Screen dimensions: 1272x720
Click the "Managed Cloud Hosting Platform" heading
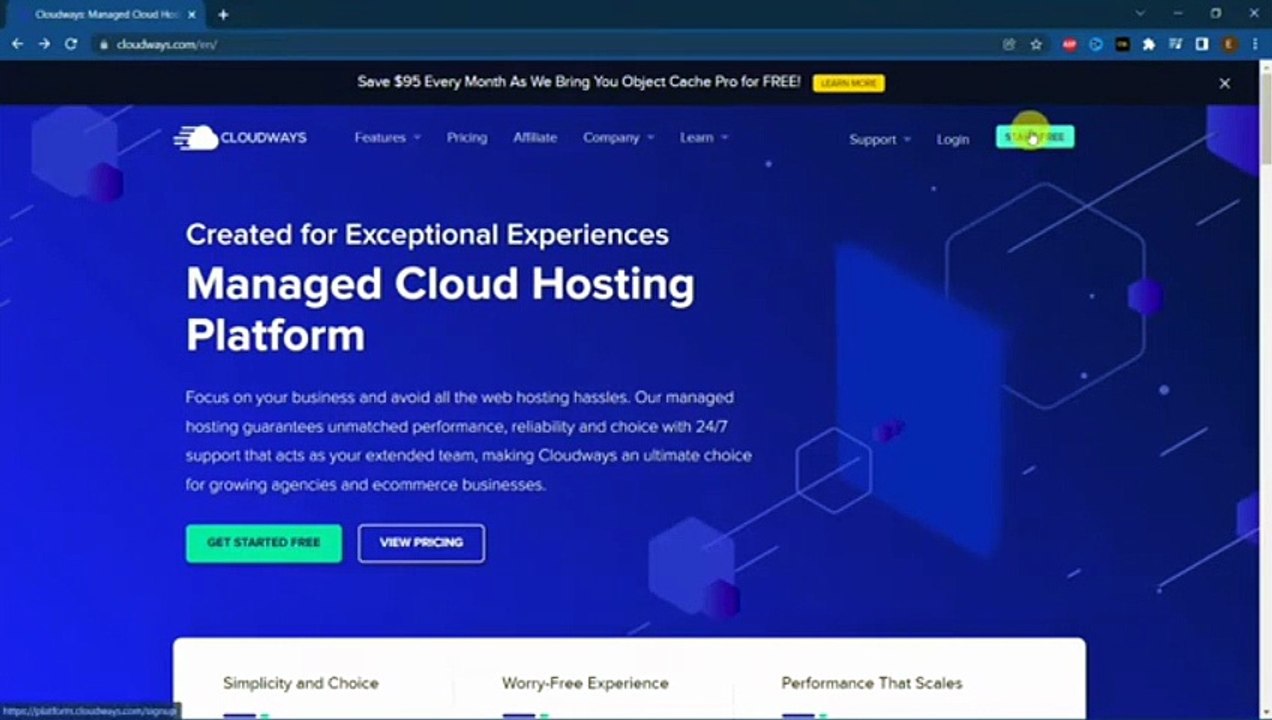pyautogui.click(x=440, y=309)
